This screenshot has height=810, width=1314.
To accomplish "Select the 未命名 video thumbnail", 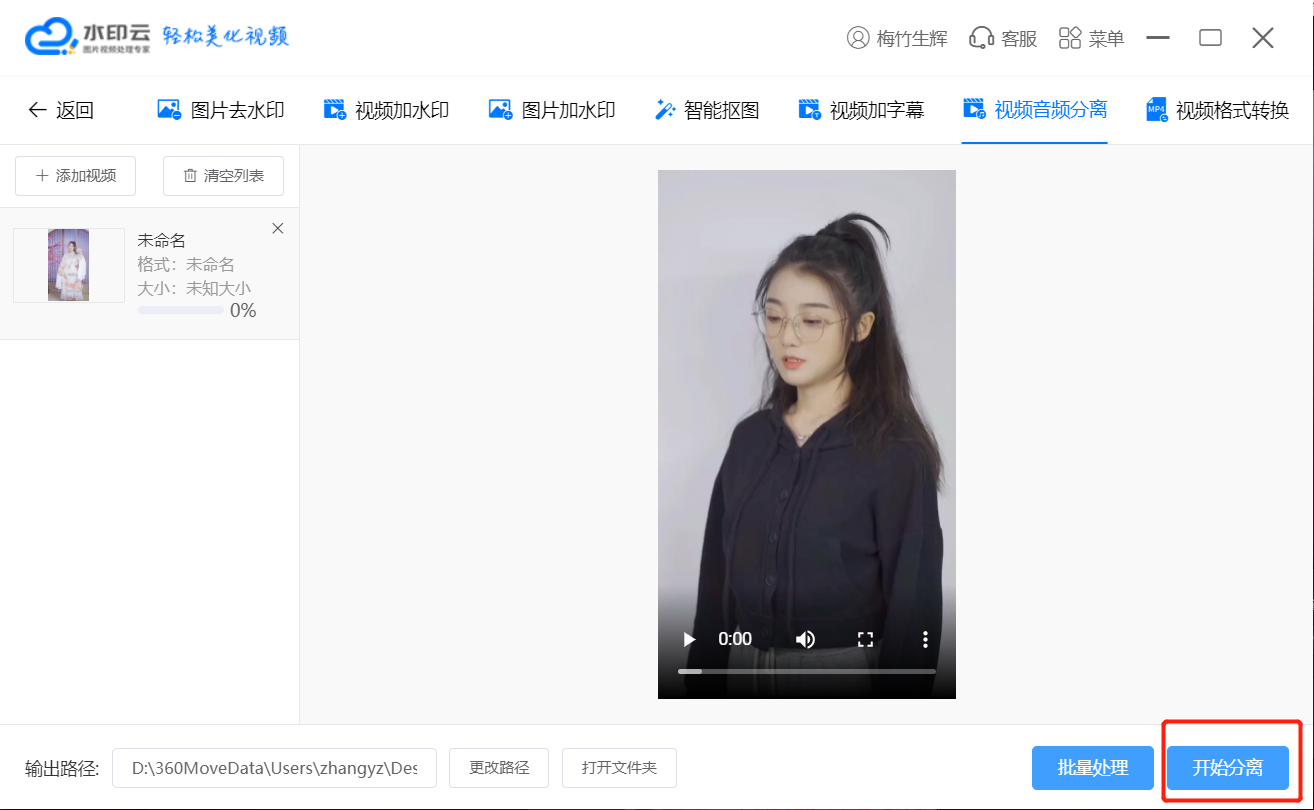I will [x=68, y=265].
